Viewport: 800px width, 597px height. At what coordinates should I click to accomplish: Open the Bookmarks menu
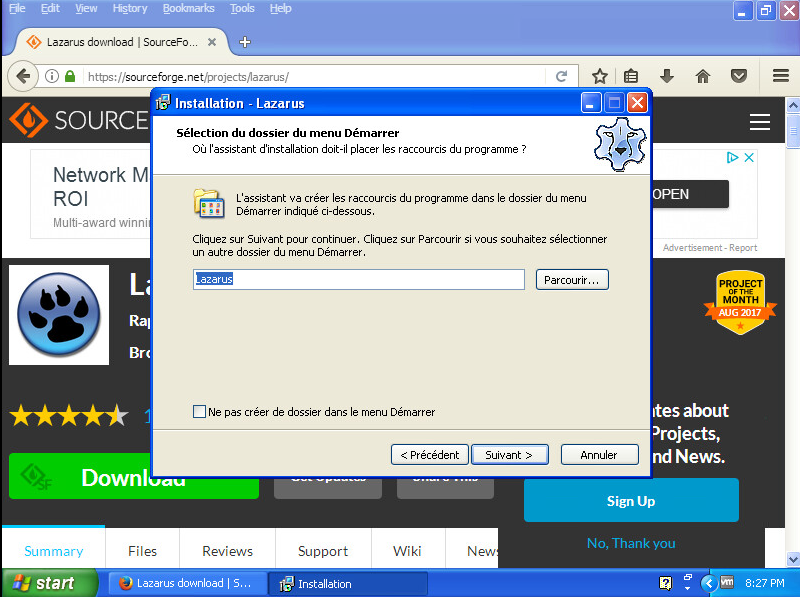[x=189, y=8]
